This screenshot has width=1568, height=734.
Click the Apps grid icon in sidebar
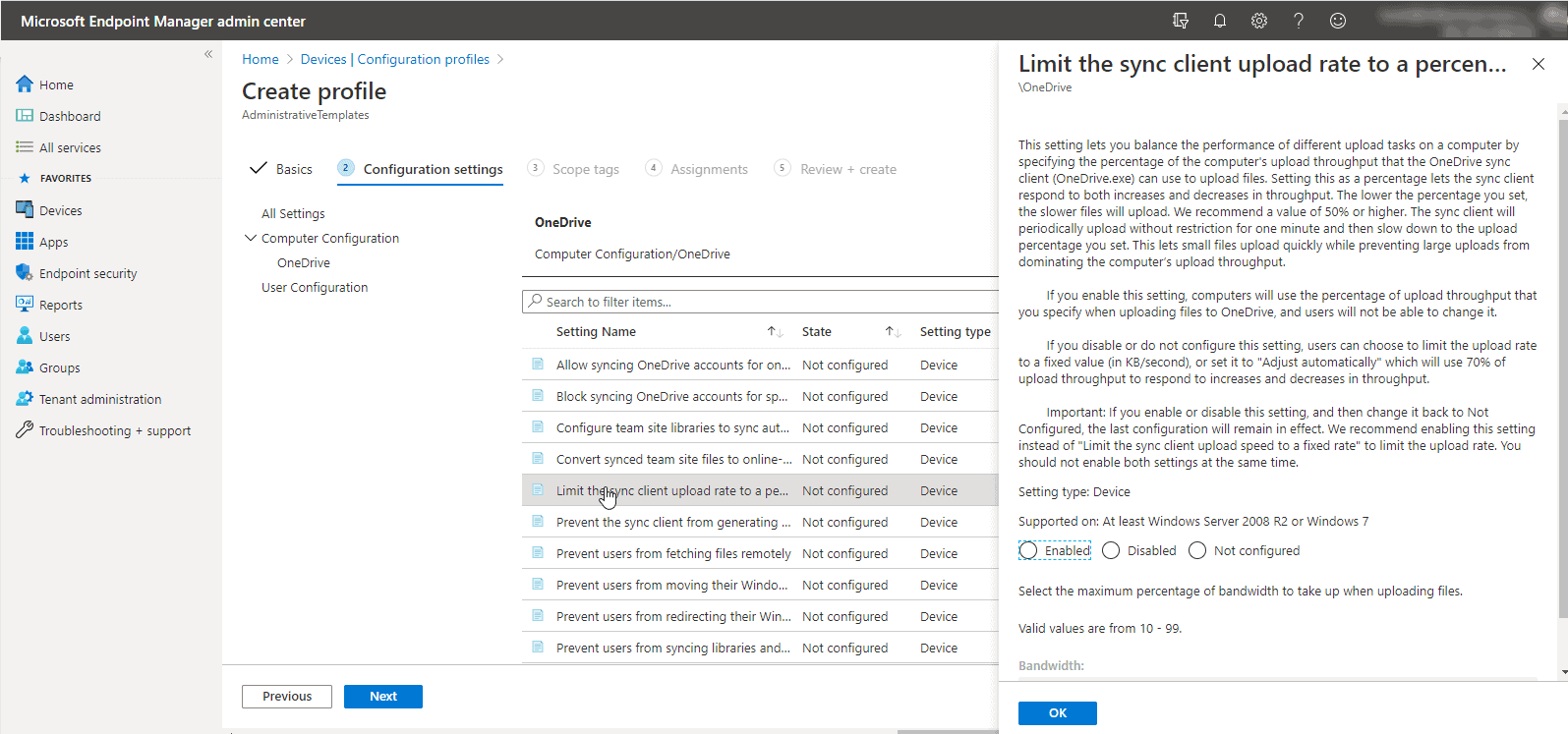(x=25, y=242)
